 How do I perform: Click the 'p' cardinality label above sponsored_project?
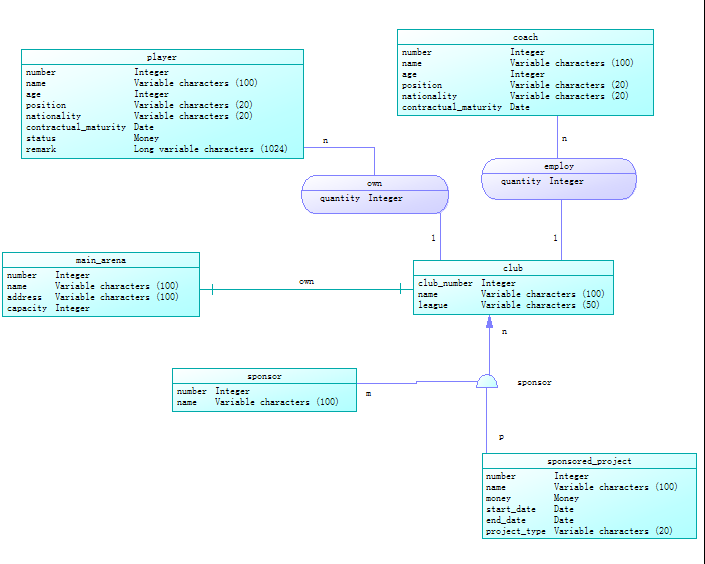[x=501, y=437]
